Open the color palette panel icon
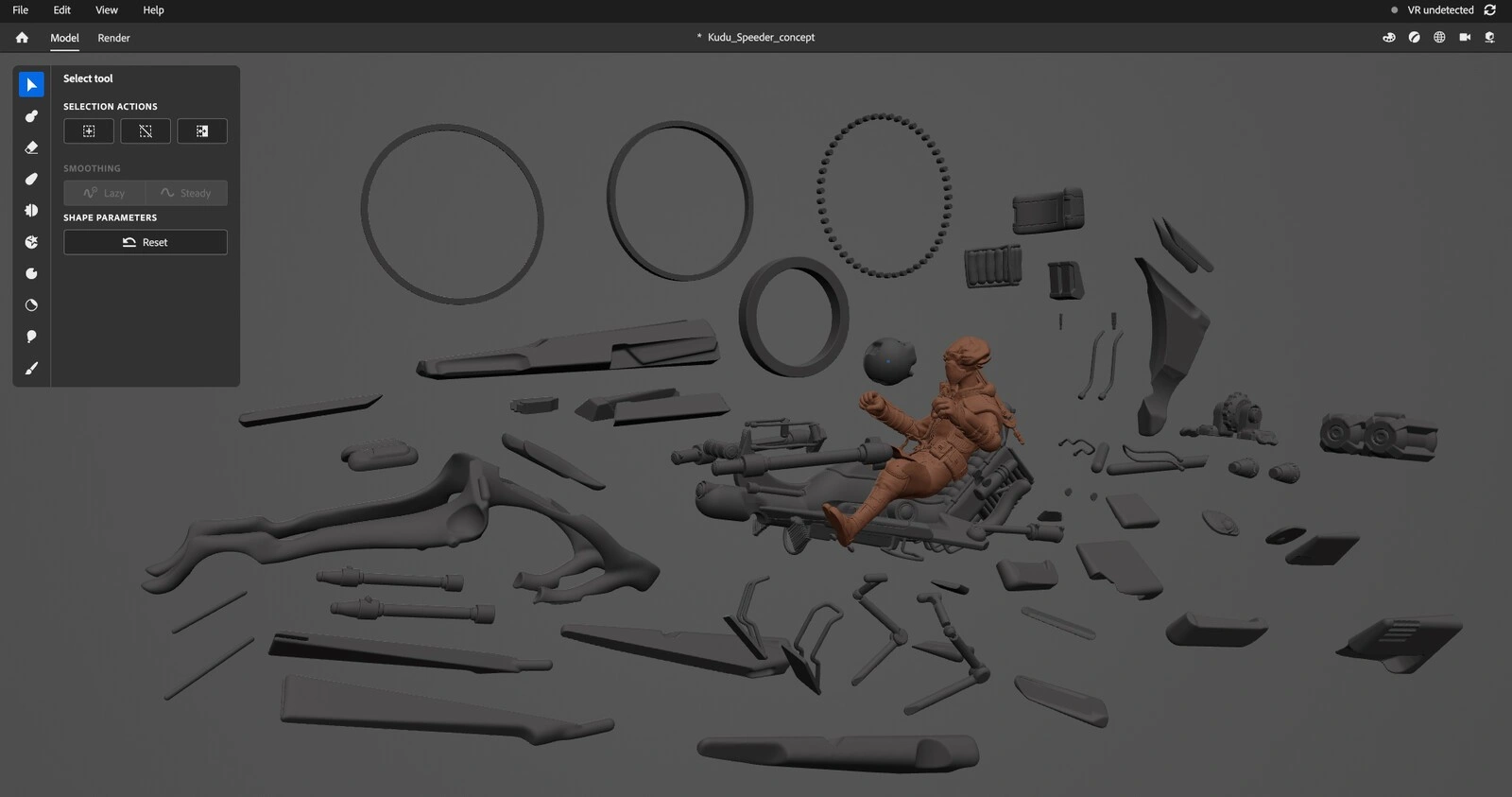 pyautogui.click(x=1389, y=38)
